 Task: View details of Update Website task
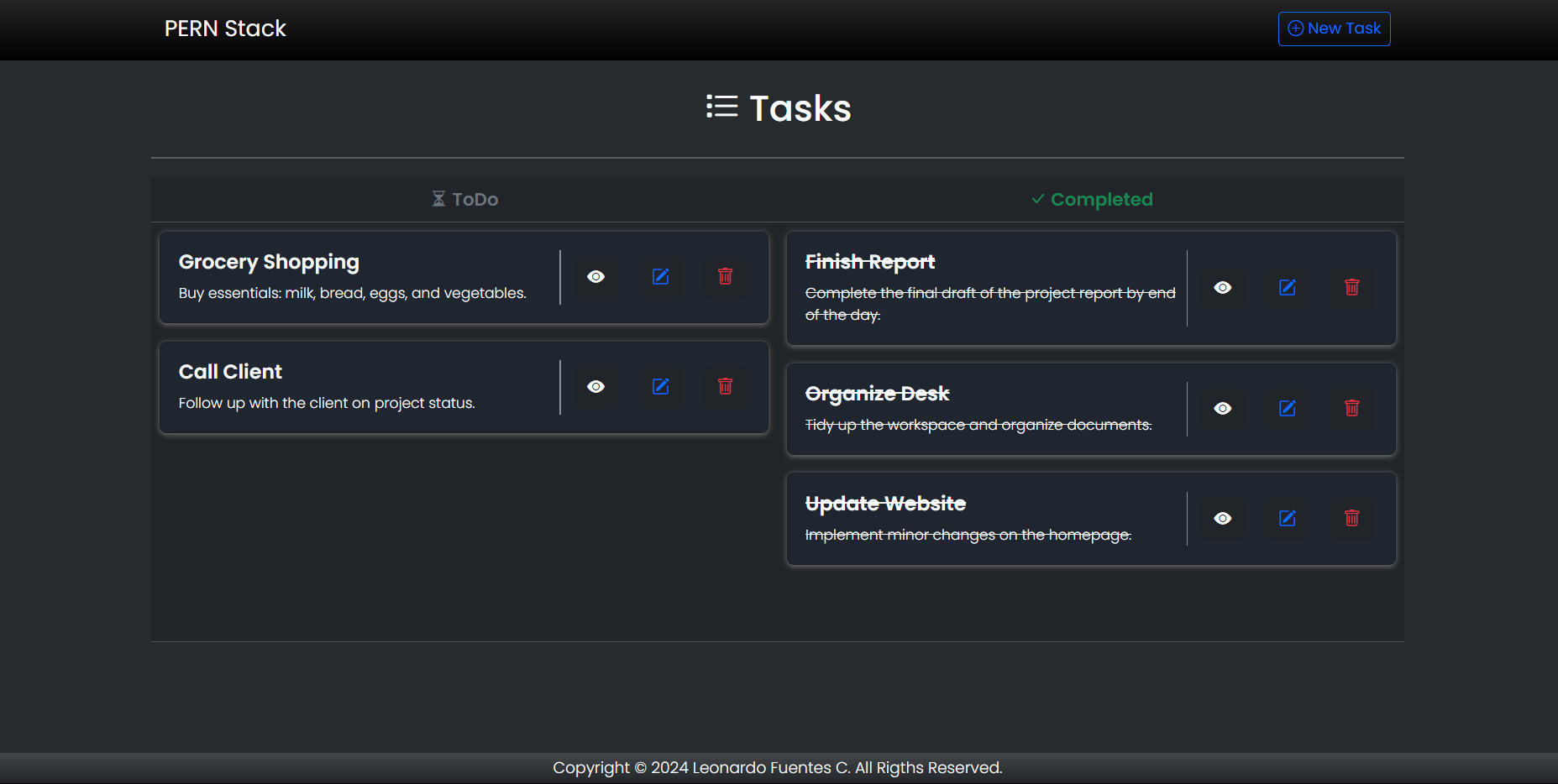[x=1223, y=519]
